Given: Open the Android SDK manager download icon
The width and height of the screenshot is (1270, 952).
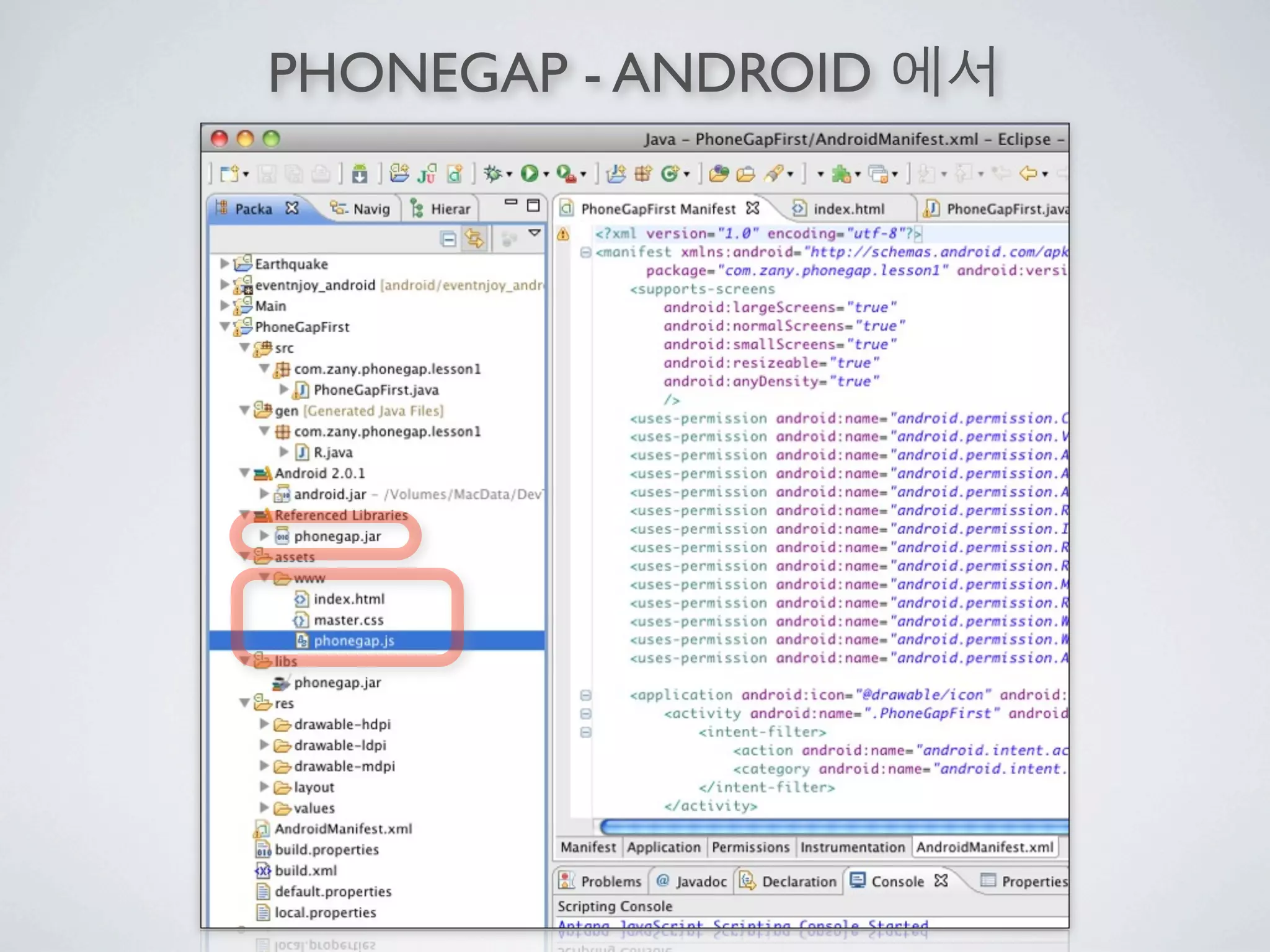Looking at the screenshot, I should coord(360,174).
